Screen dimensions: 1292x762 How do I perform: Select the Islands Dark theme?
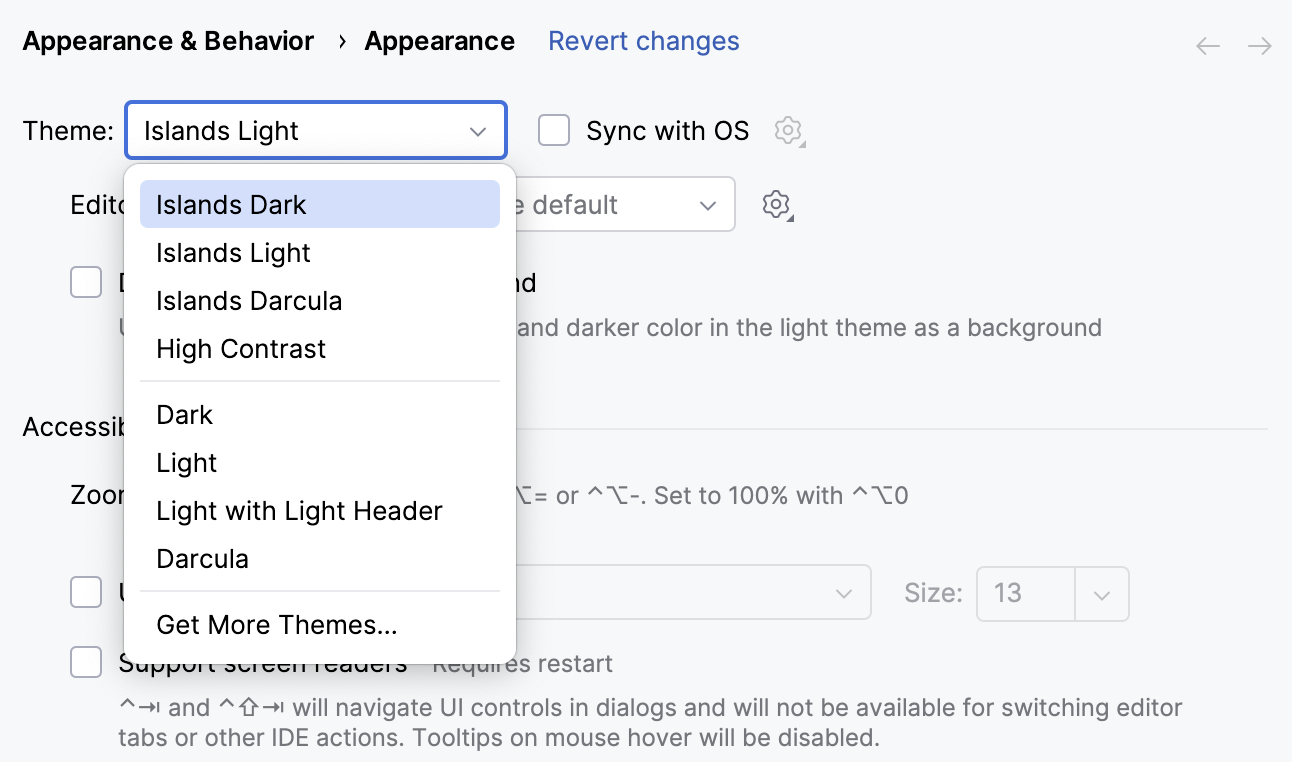[231, 204]
